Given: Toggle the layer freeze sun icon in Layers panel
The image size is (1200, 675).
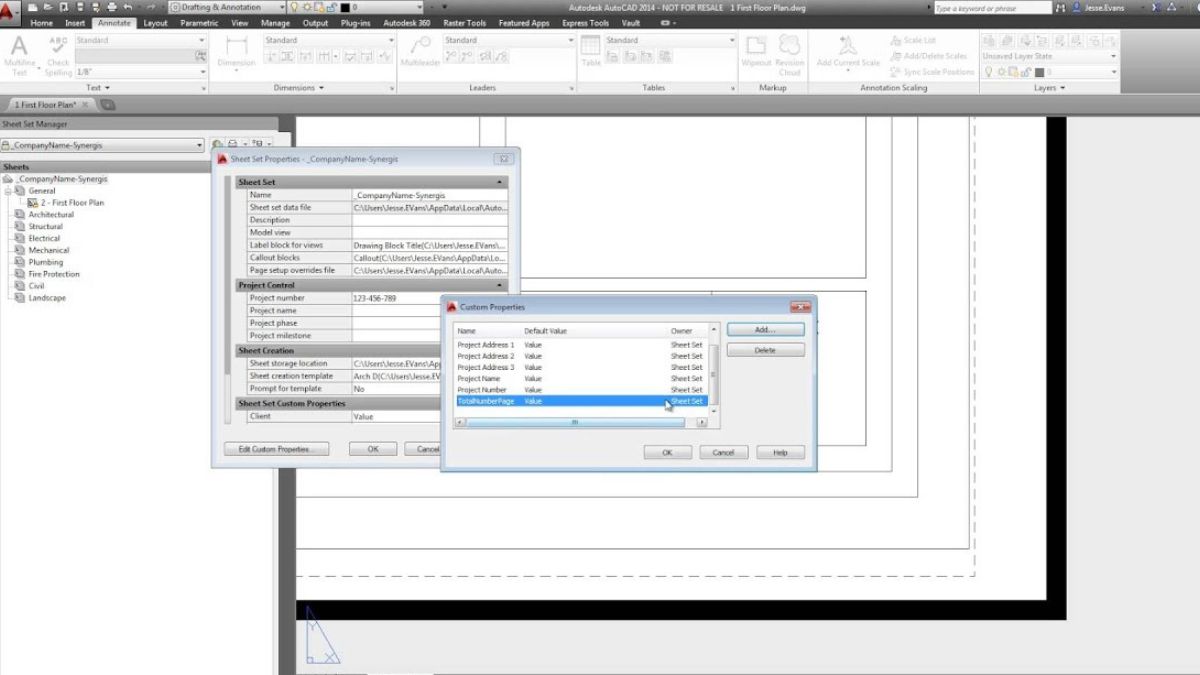Looking at the screenshot, I should [1001, 72].
